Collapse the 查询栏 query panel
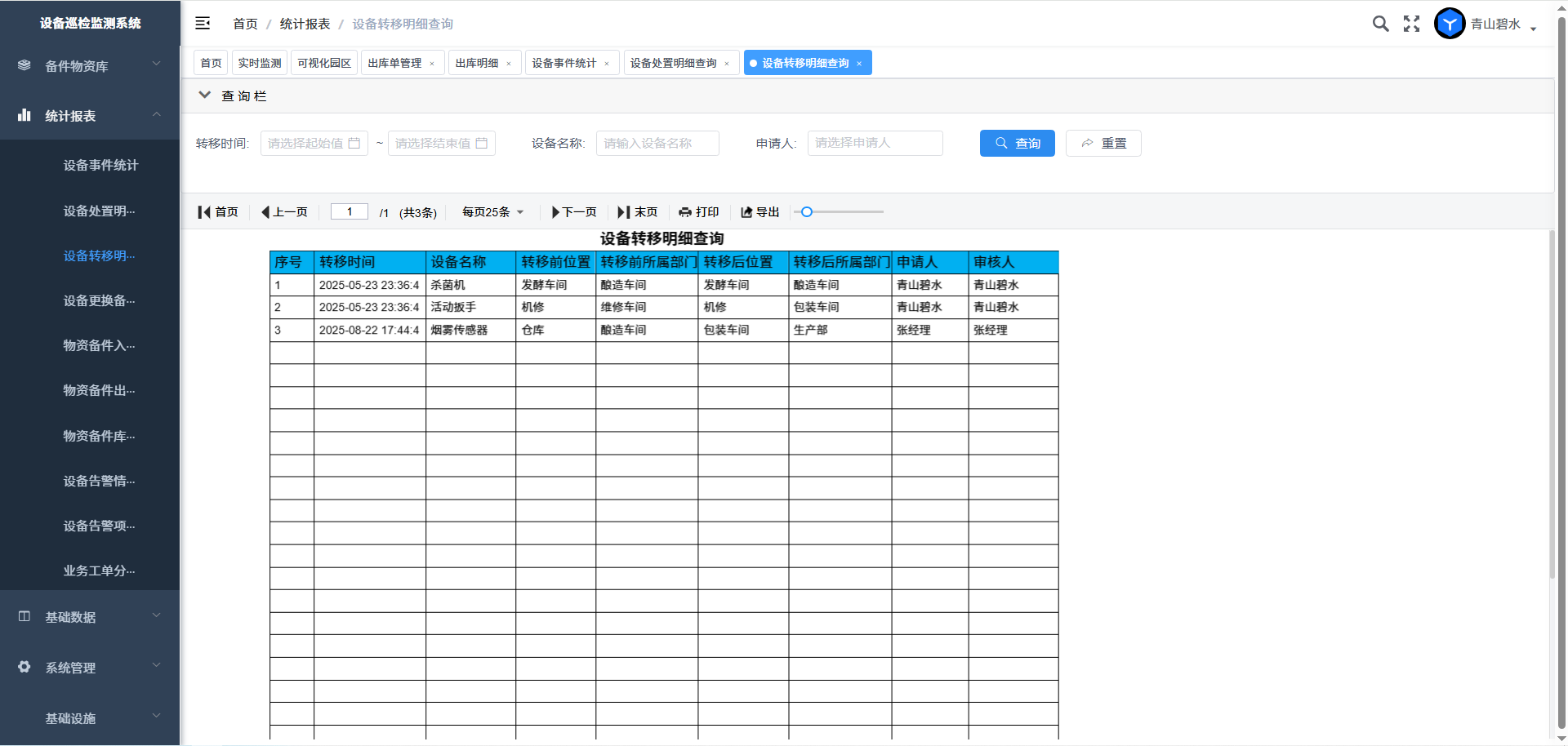 205,95
